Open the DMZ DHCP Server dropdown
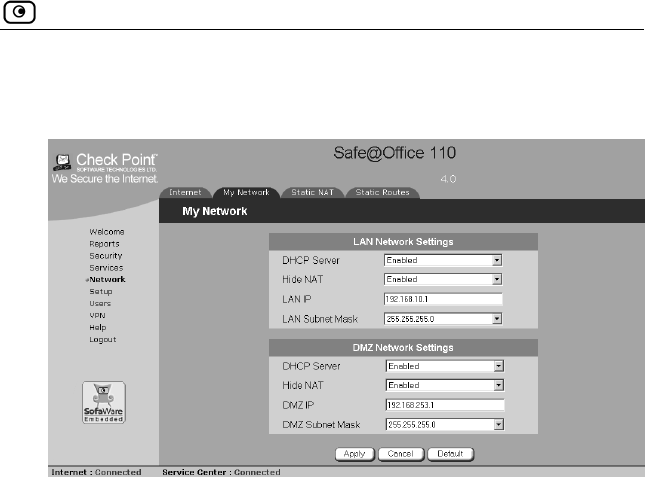This screenshot has width=645, height=477. point(445,366)
